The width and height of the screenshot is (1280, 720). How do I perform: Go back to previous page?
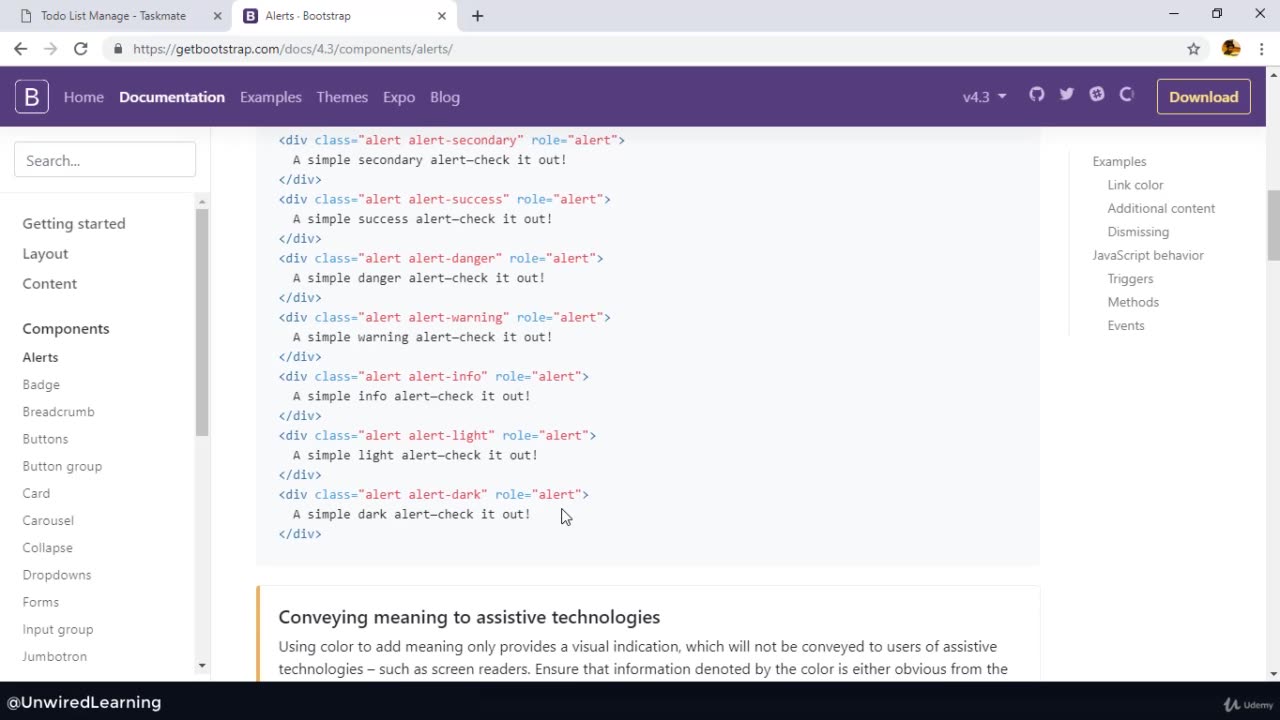(21, 48)
